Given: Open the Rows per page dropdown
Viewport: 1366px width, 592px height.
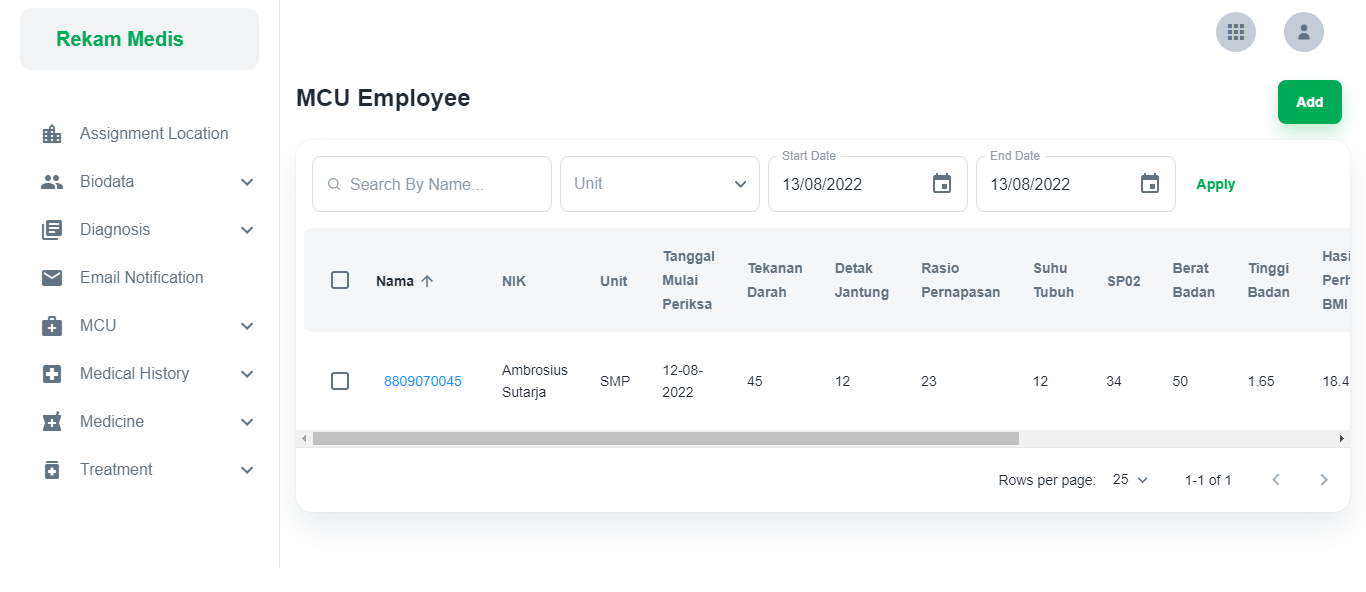Looking at the screenshot, I should [1128, 480].
